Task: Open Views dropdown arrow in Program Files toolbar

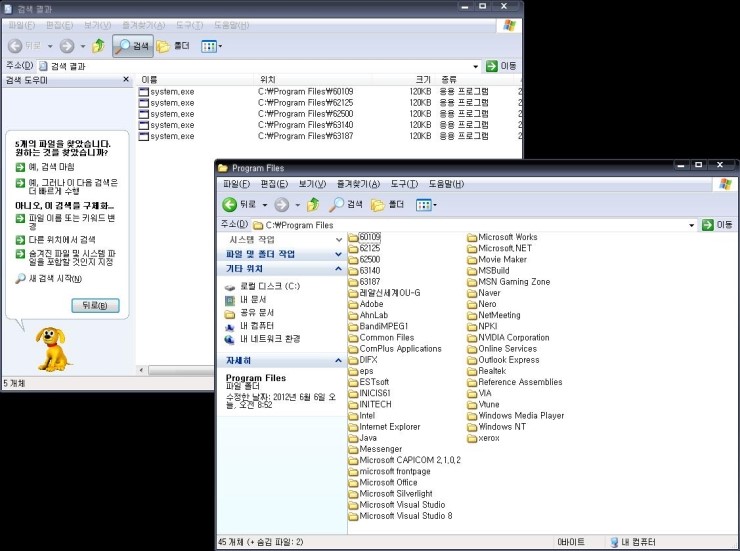Action: tap(435, 205)
